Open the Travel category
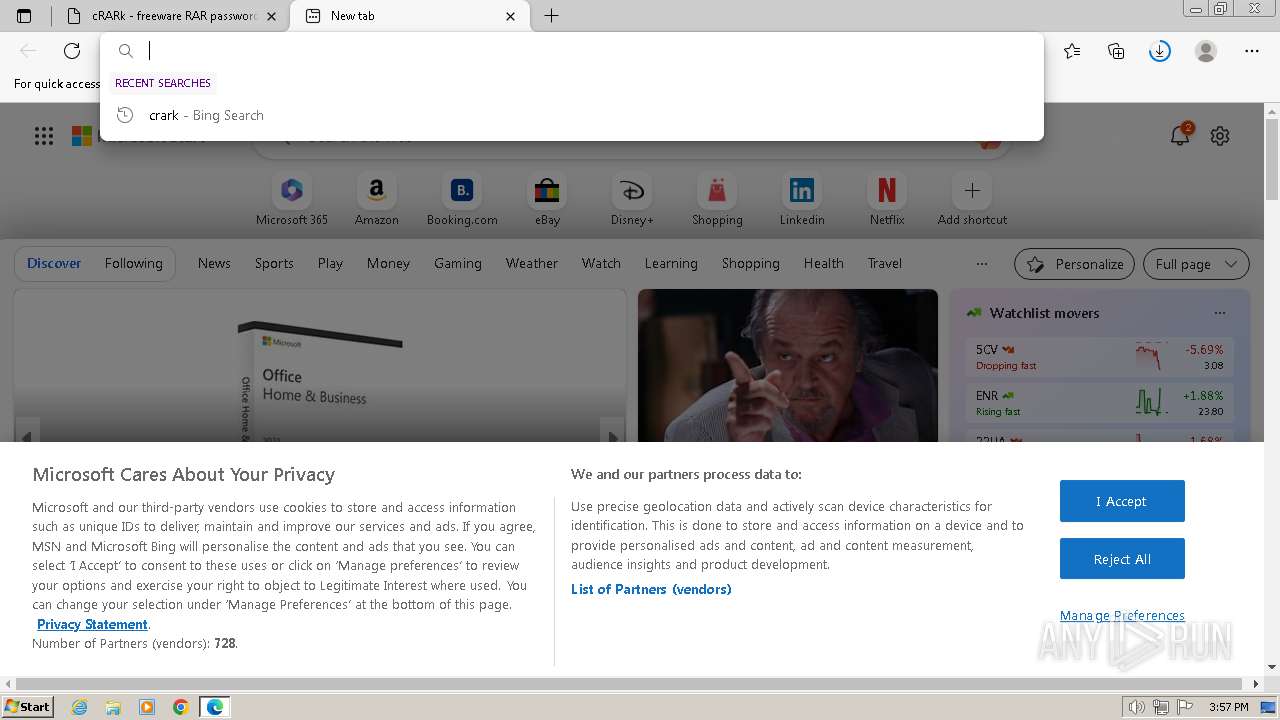 pos(885,263)
